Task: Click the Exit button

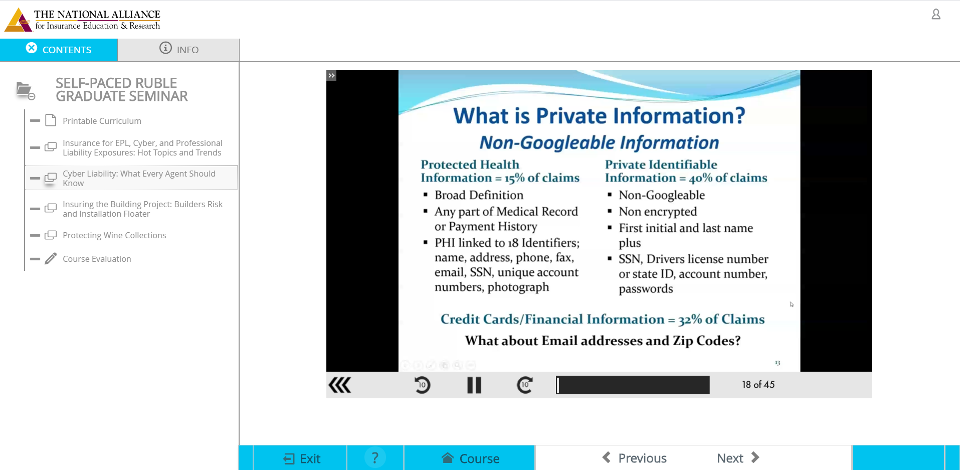Action: coord(302,458)
